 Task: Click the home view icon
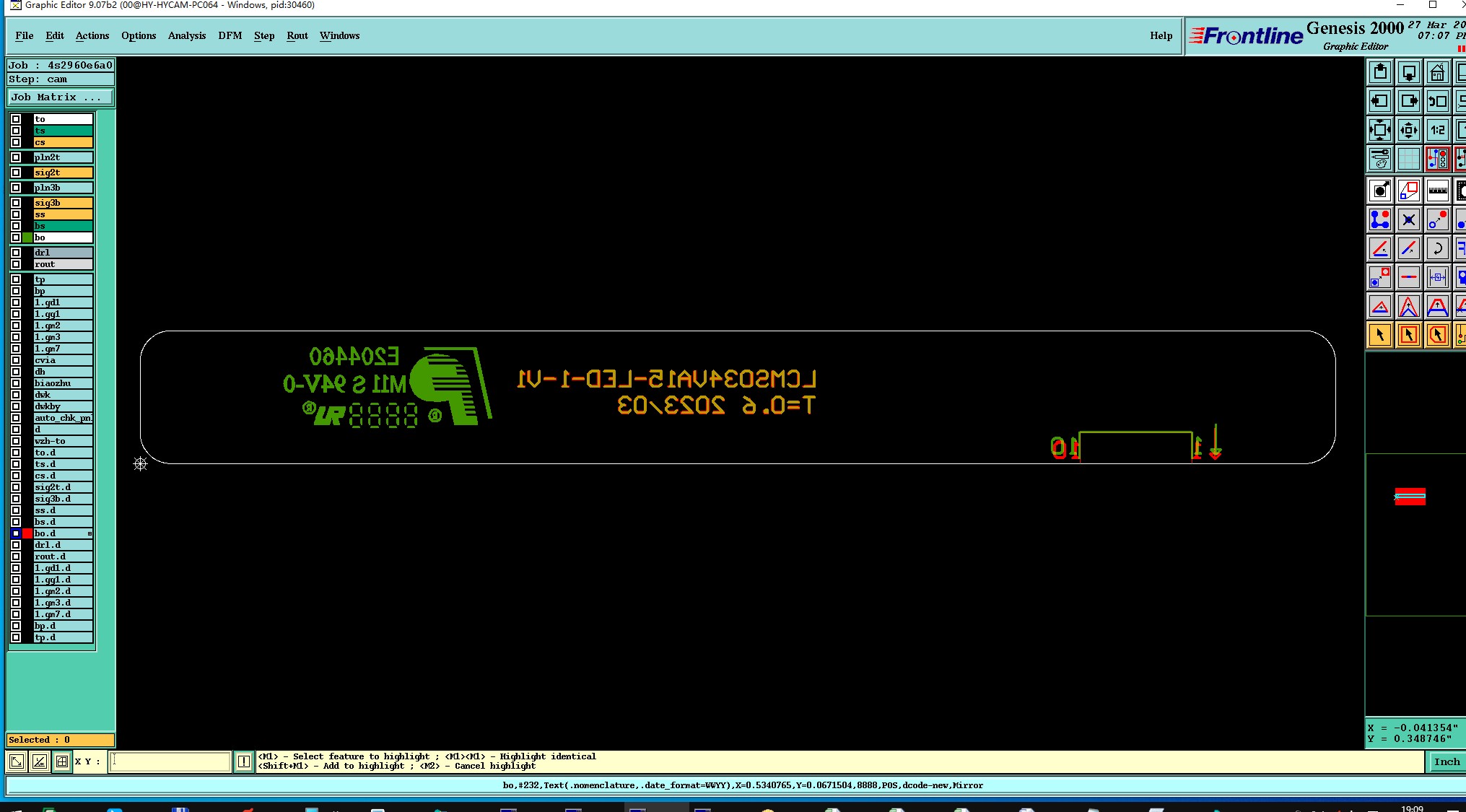(x=1437, y=73)
